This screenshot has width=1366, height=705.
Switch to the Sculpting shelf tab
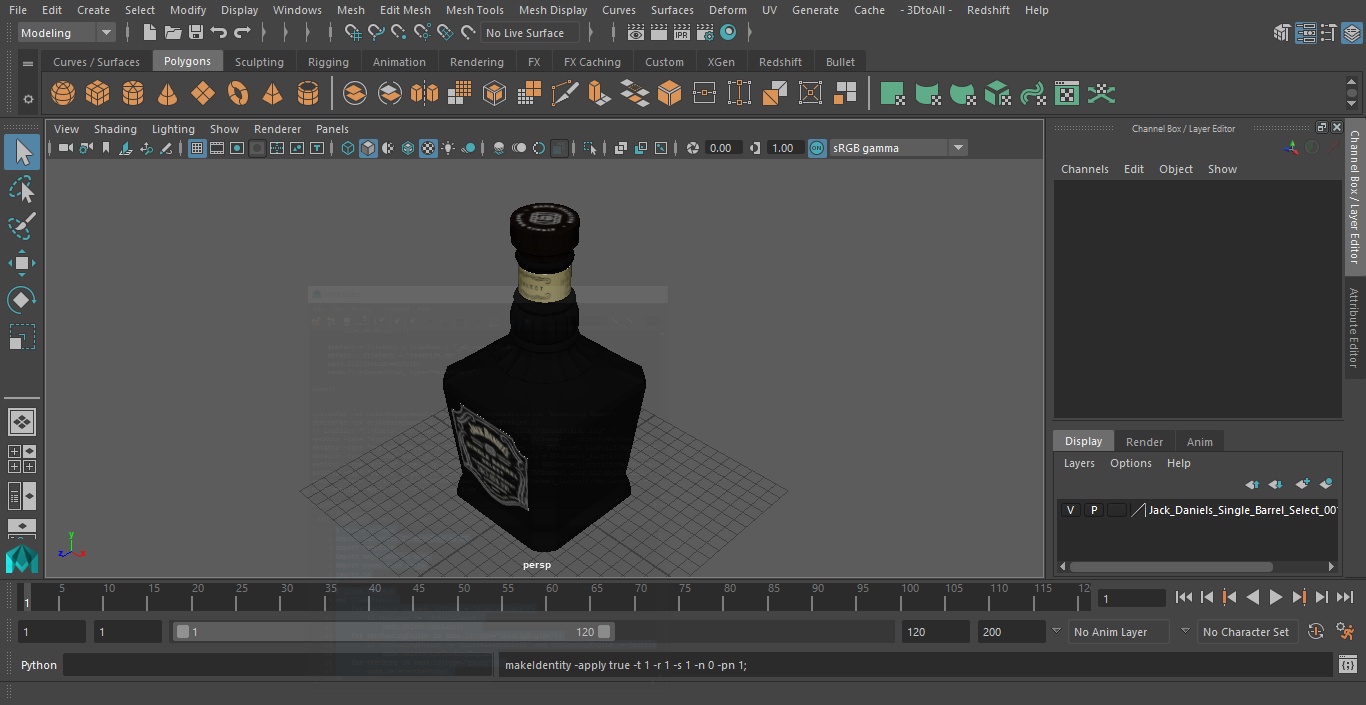click(259, 62)
